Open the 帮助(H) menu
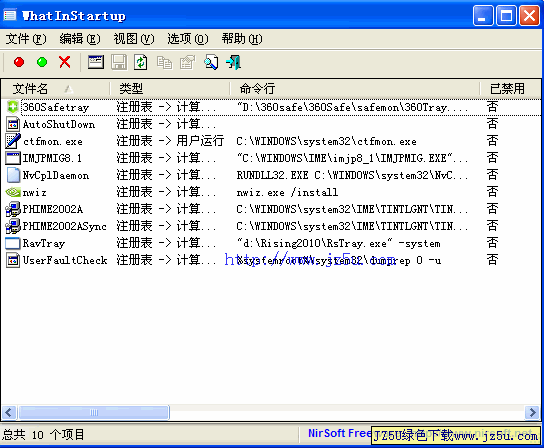The image size is (544, 448). pos(242,39)
